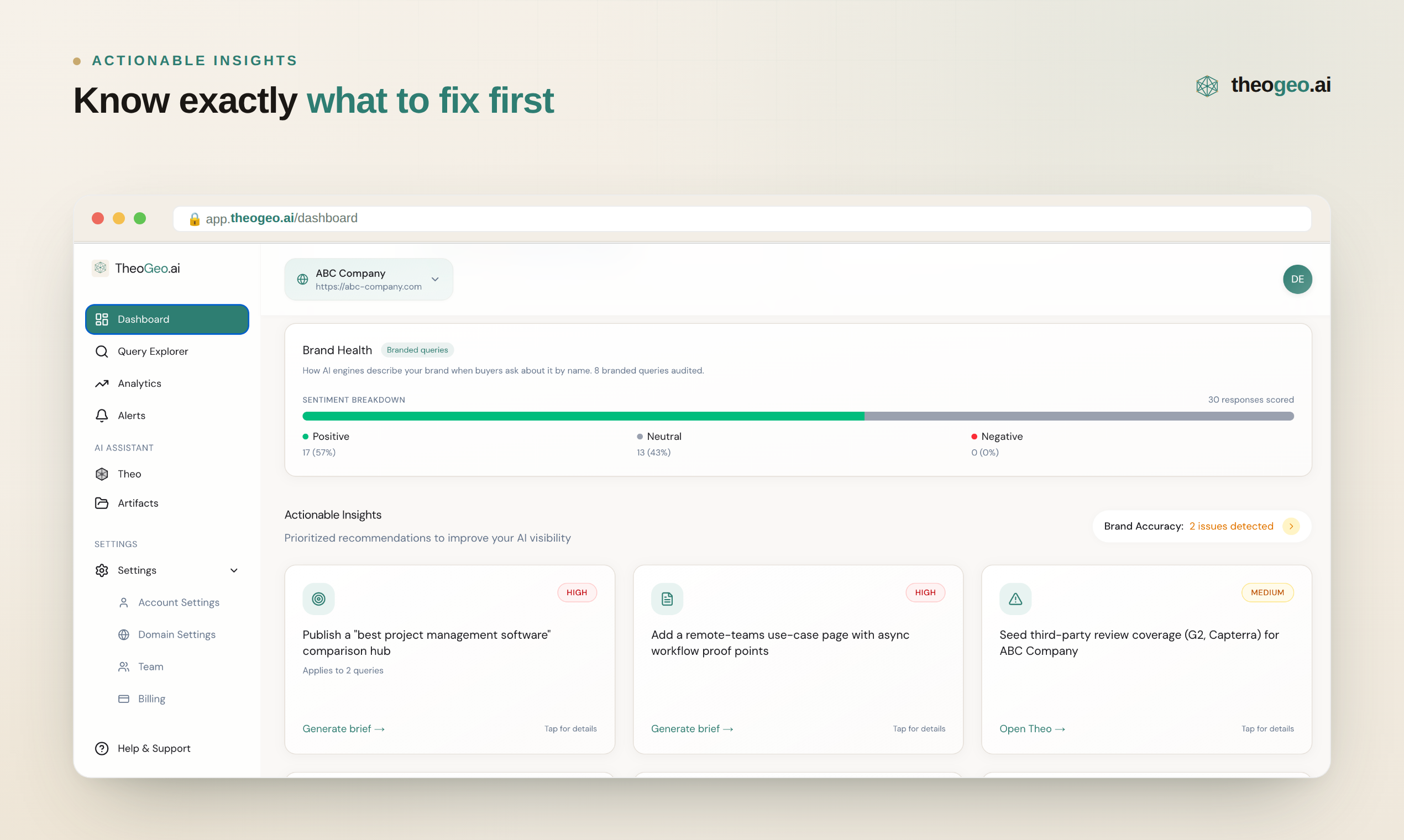Click the lock icon in address bar
1404x840 pixels.
(194, 219)
